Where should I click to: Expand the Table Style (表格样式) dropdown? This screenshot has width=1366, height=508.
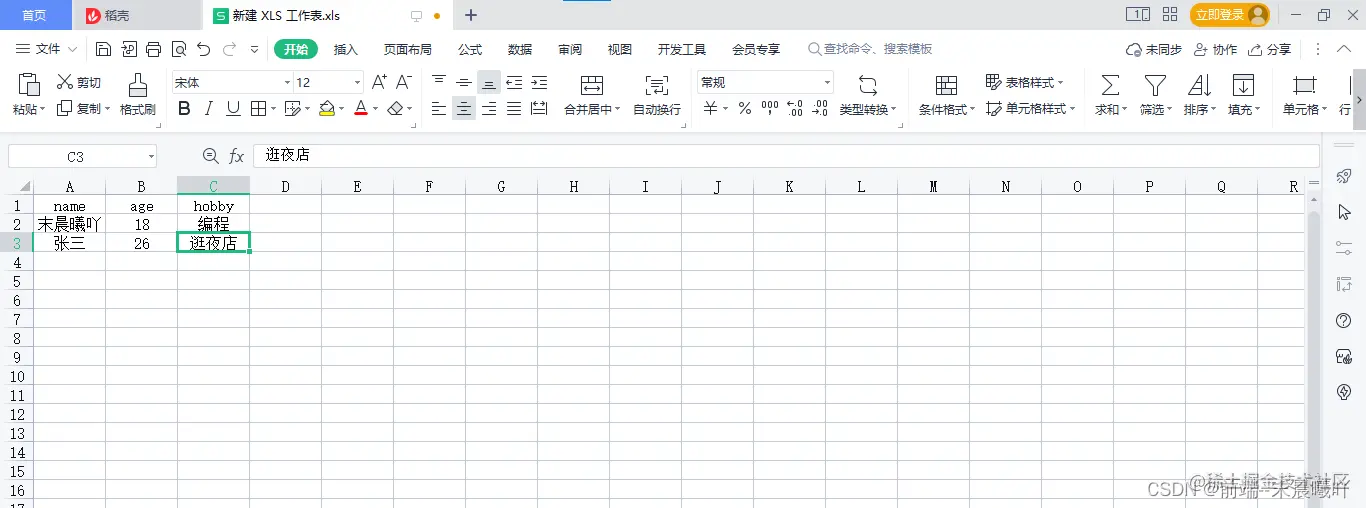click(x=1060, y=83)
